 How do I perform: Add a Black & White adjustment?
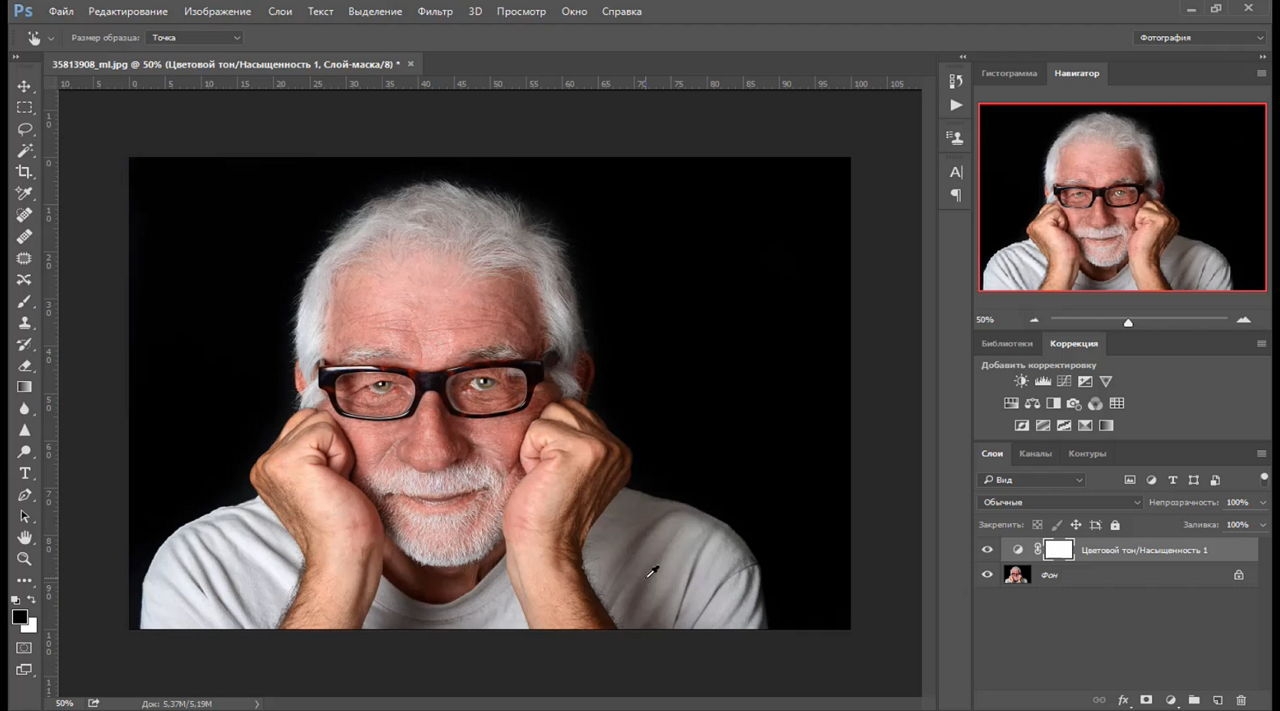point(1053,403)
